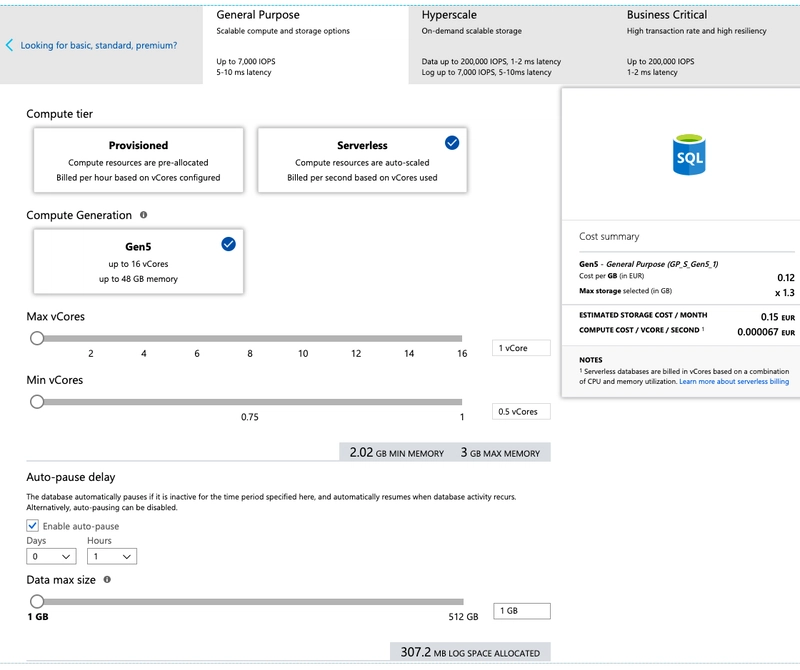Click the SQL database icon
The width and height of the screenshot is (800, 670).
pos(689,155)
